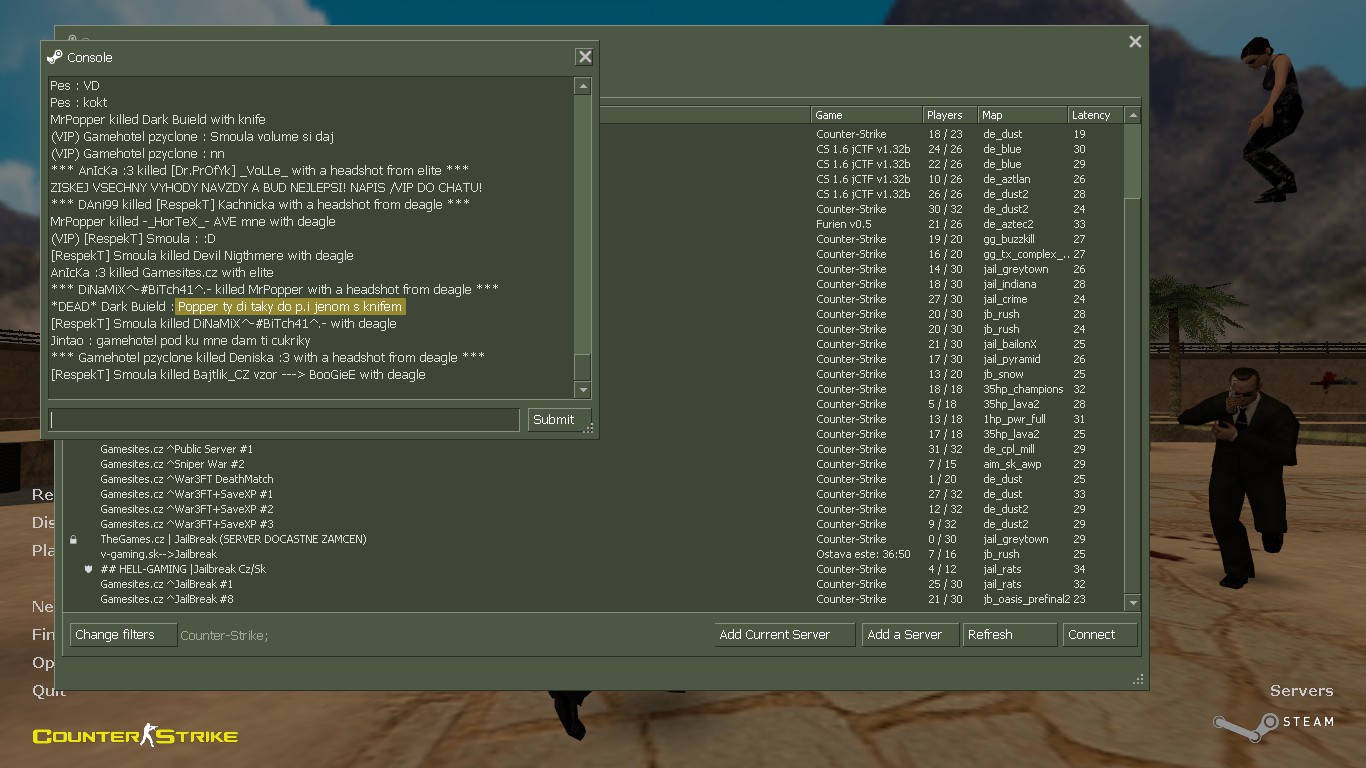The image size is (1366, 768).
Task: Click the 'Ostava este: 36:50' game cell
Action: (x=863, y=555)
